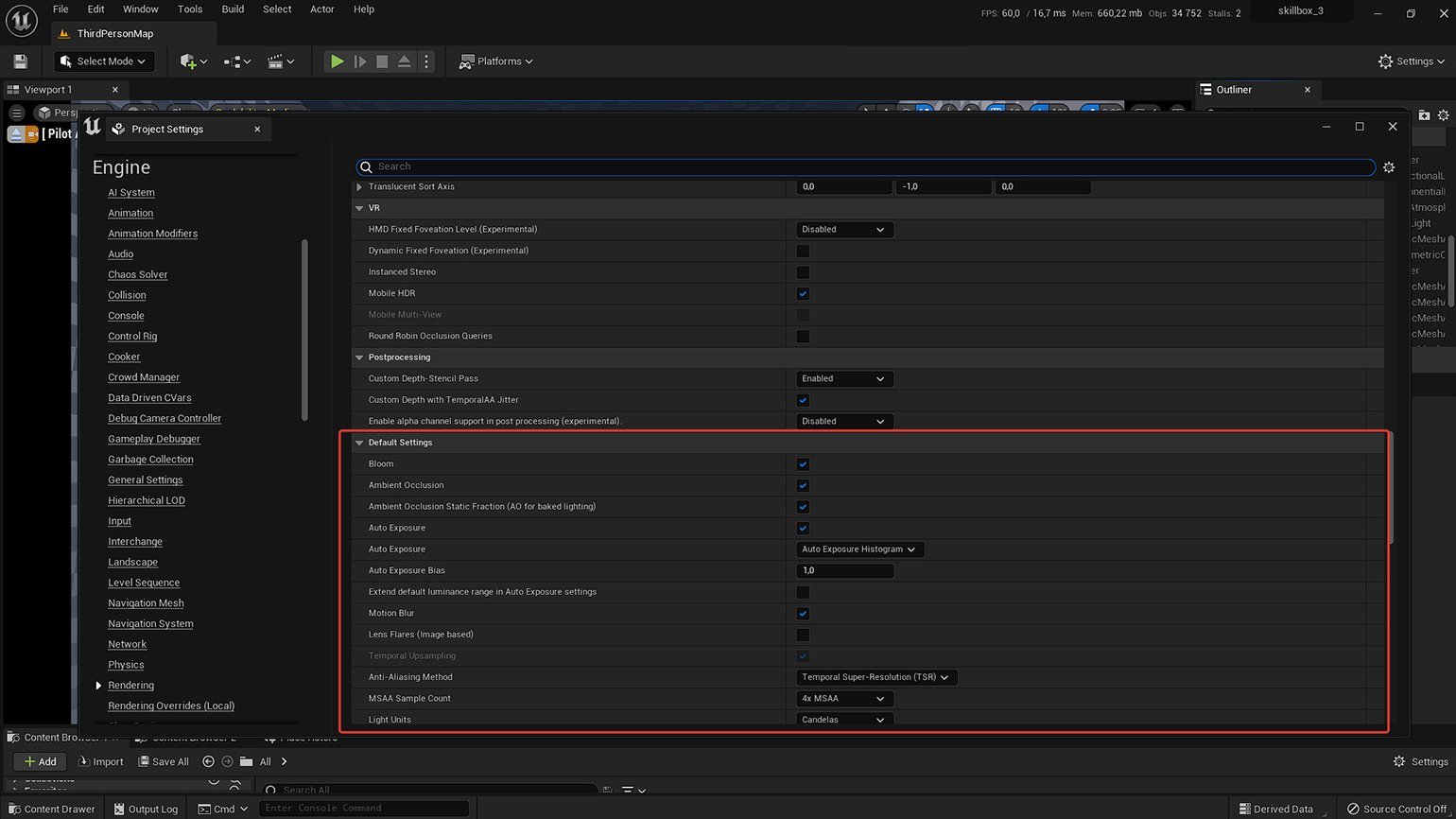The width and height of the screenshot is (1456, 819).
Task: Open the Navigation Mesh settings link
Action: [x=146, y=603]
